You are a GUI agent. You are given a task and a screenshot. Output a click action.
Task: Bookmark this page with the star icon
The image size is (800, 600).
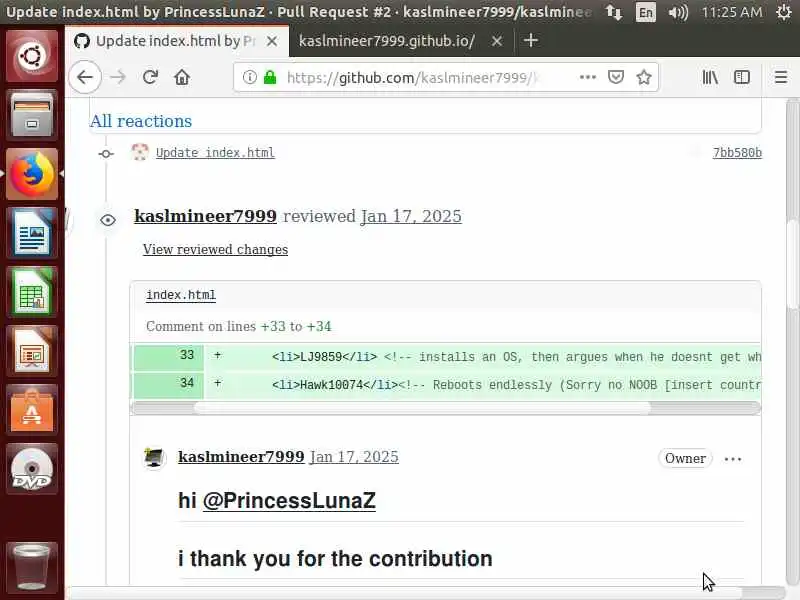click(644, 77)
